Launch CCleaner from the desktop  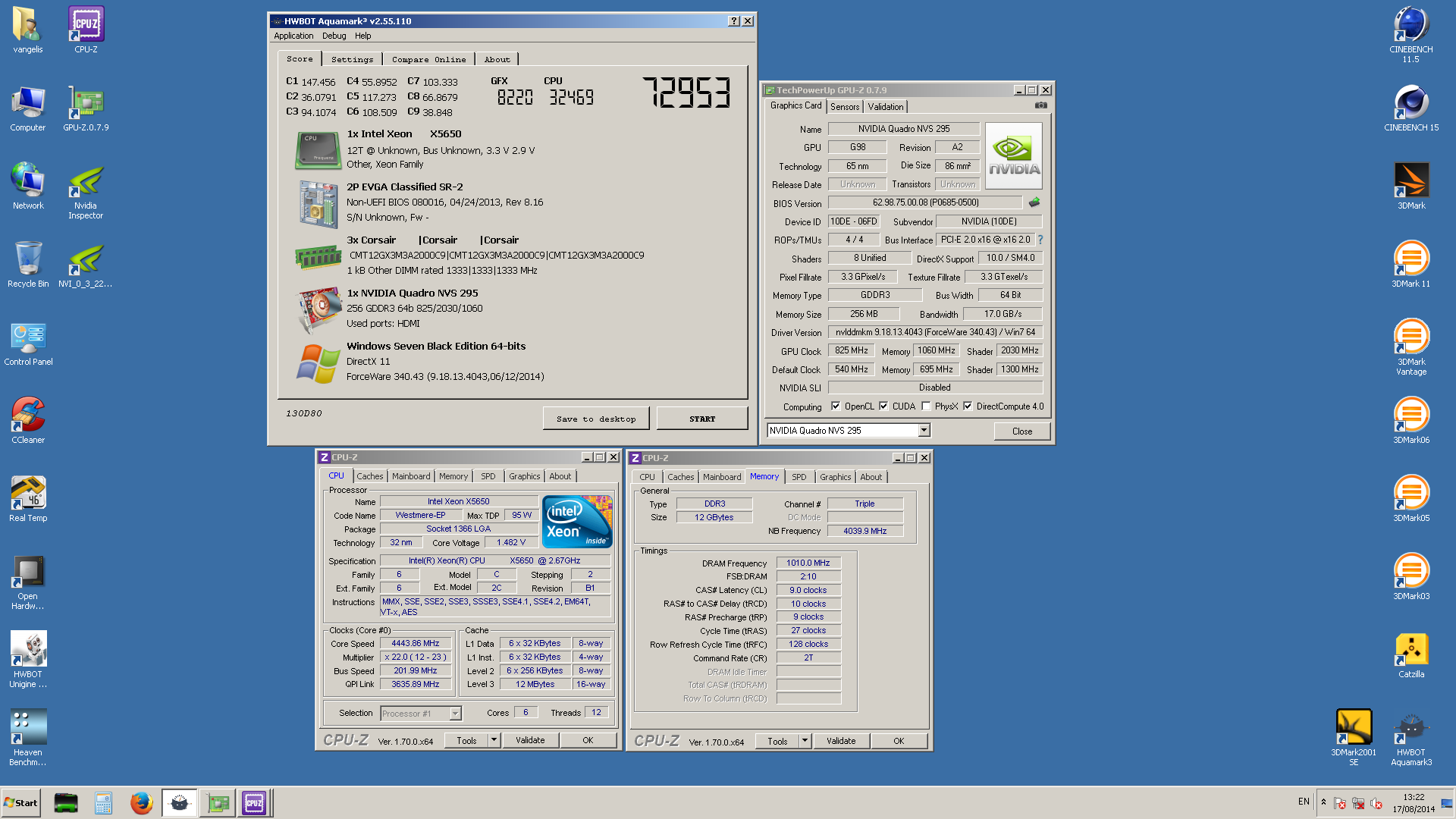[28, 421]
